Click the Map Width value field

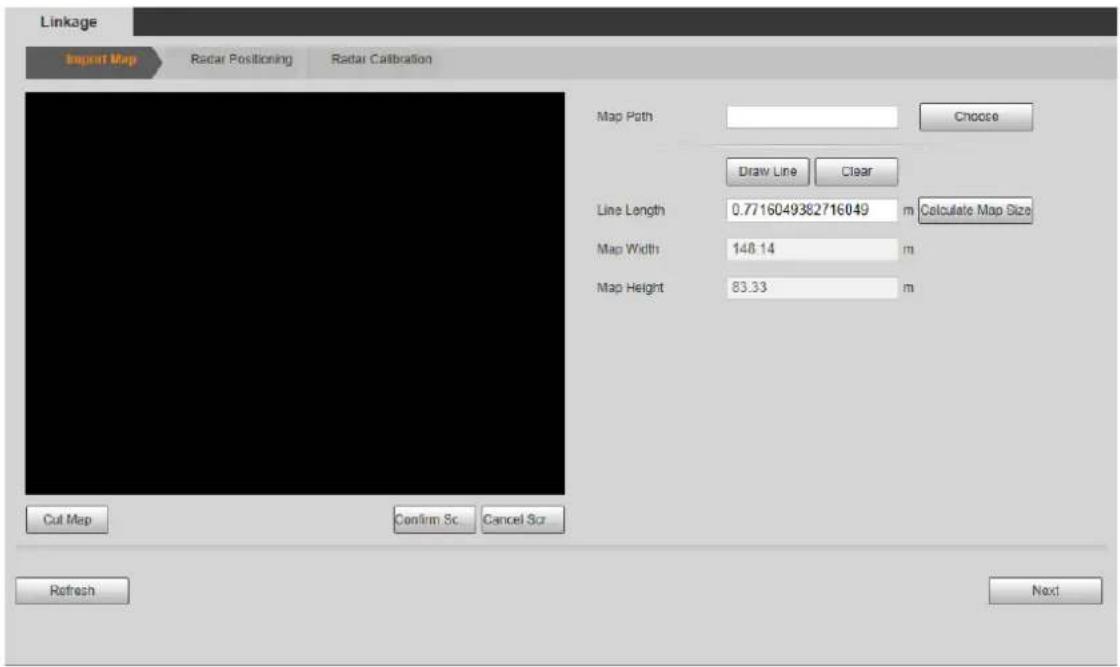click(811, 249)
